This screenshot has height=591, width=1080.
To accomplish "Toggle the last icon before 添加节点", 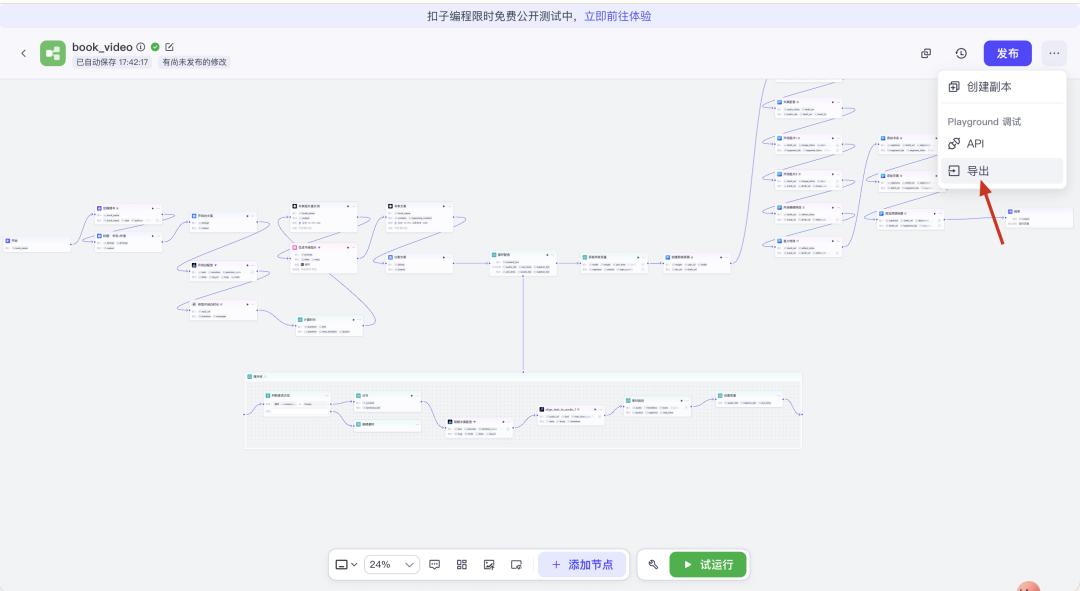I will tap(514, 563).
